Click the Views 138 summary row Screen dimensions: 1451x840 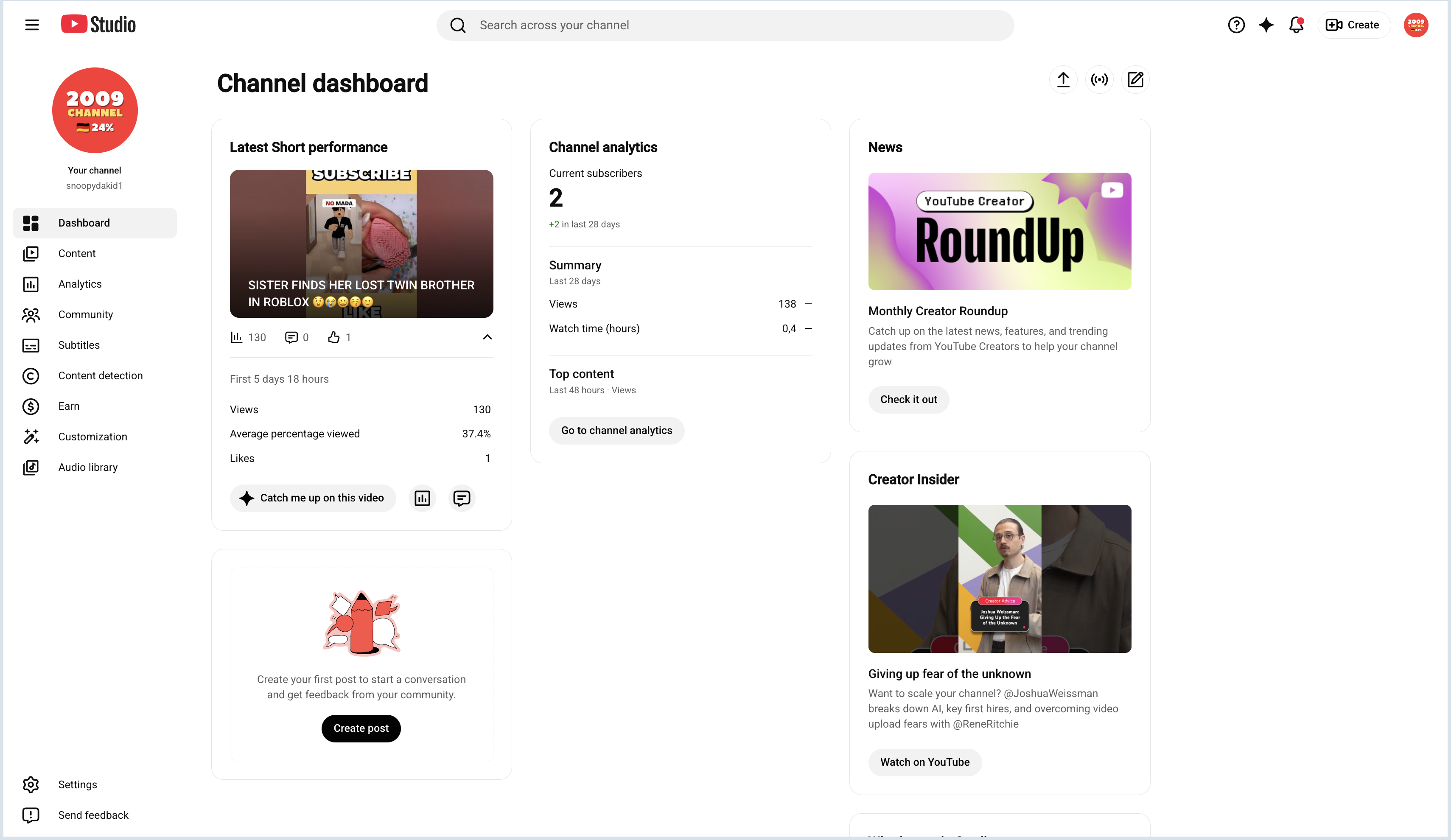pyautogui.click(x=681, y=304)
